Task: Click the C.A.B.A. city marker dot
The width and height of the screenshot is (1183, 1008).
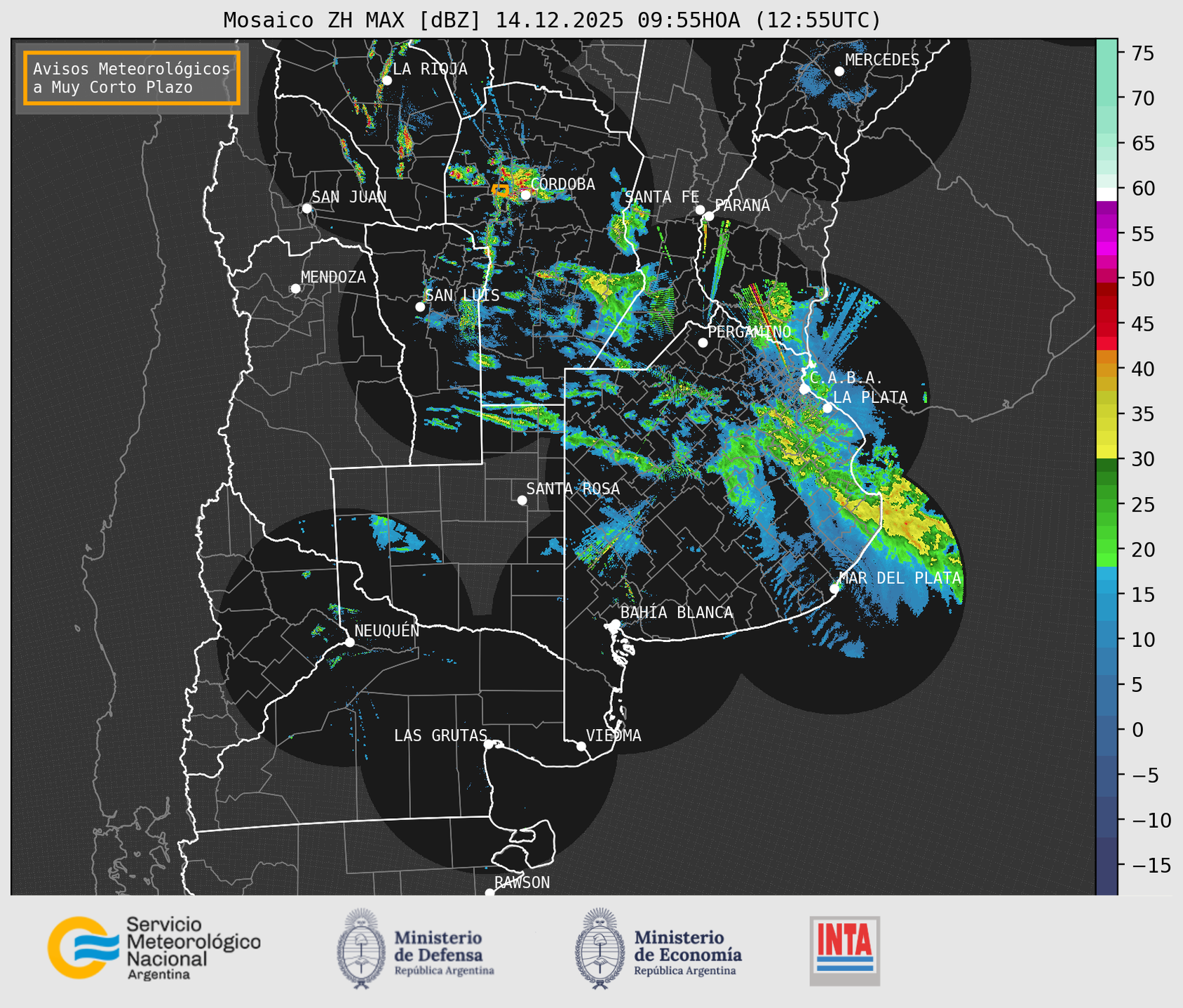Action: (x=804, y=389)
